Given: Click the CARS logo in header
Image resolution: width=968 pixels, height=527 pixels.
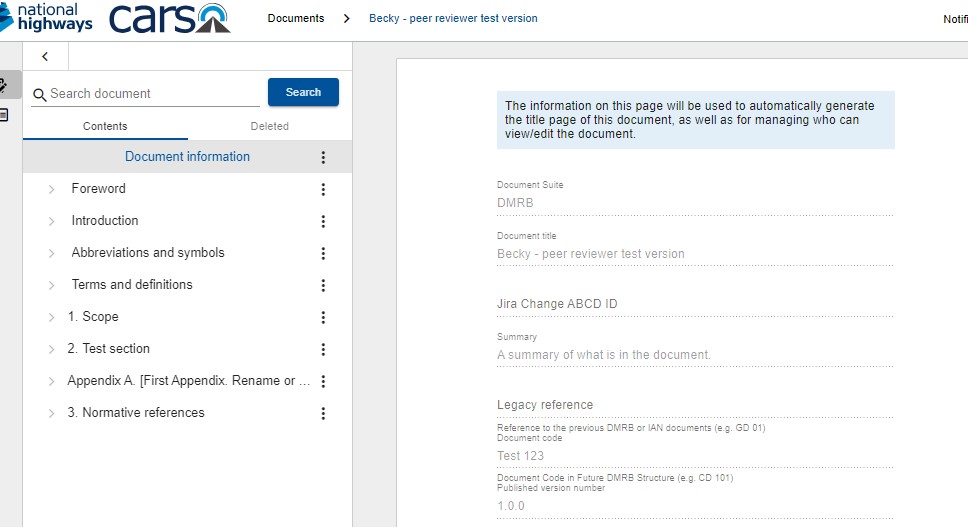Looking at the screenshot, I should [168, 18].
